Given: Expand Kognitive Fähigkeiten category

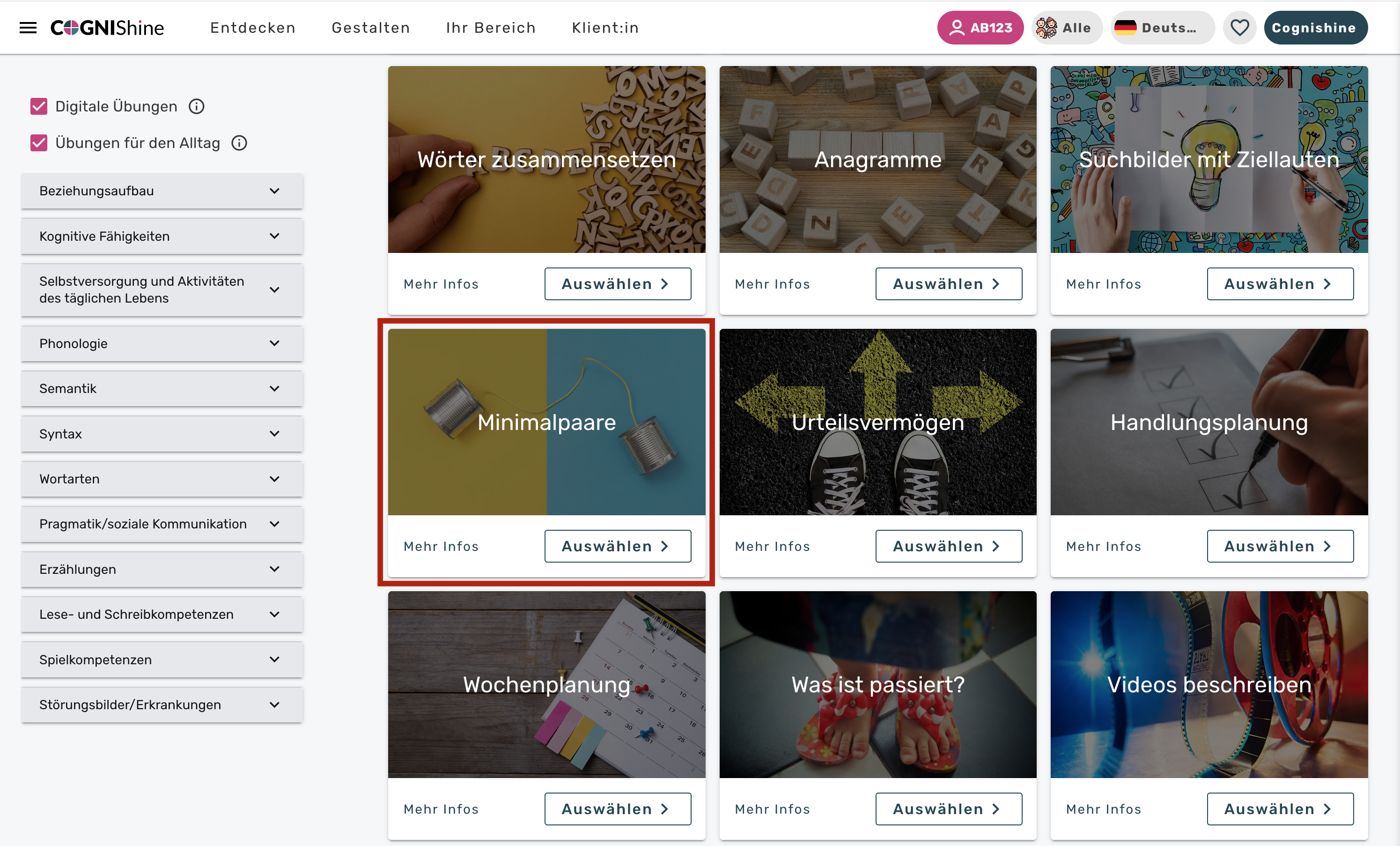Looking at the screenshot, I should [x=162, y=236].
